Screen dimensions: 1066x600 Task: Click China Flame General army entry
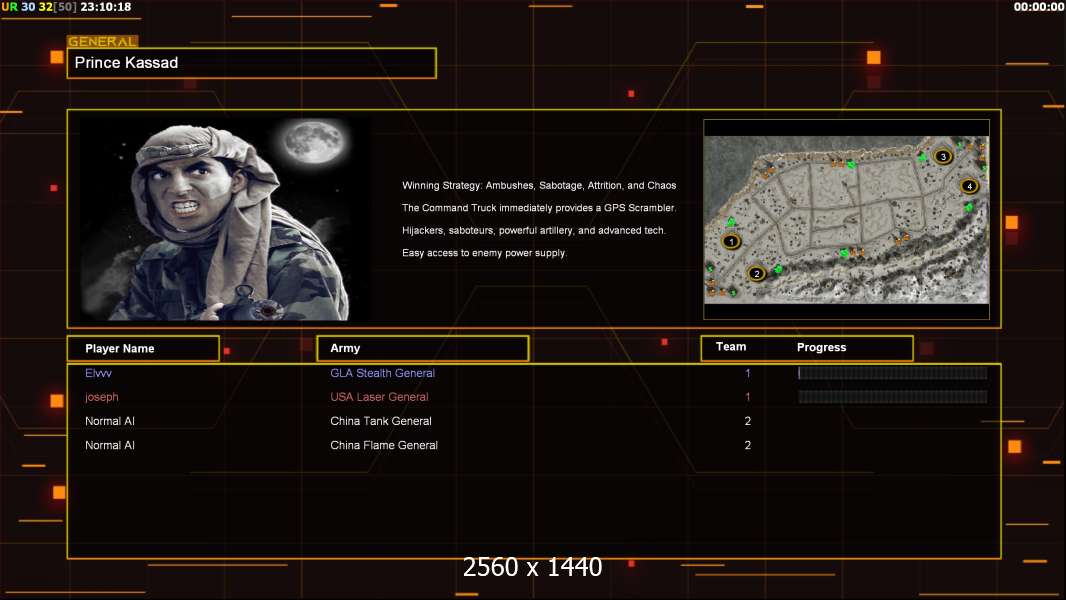point(384,445)
